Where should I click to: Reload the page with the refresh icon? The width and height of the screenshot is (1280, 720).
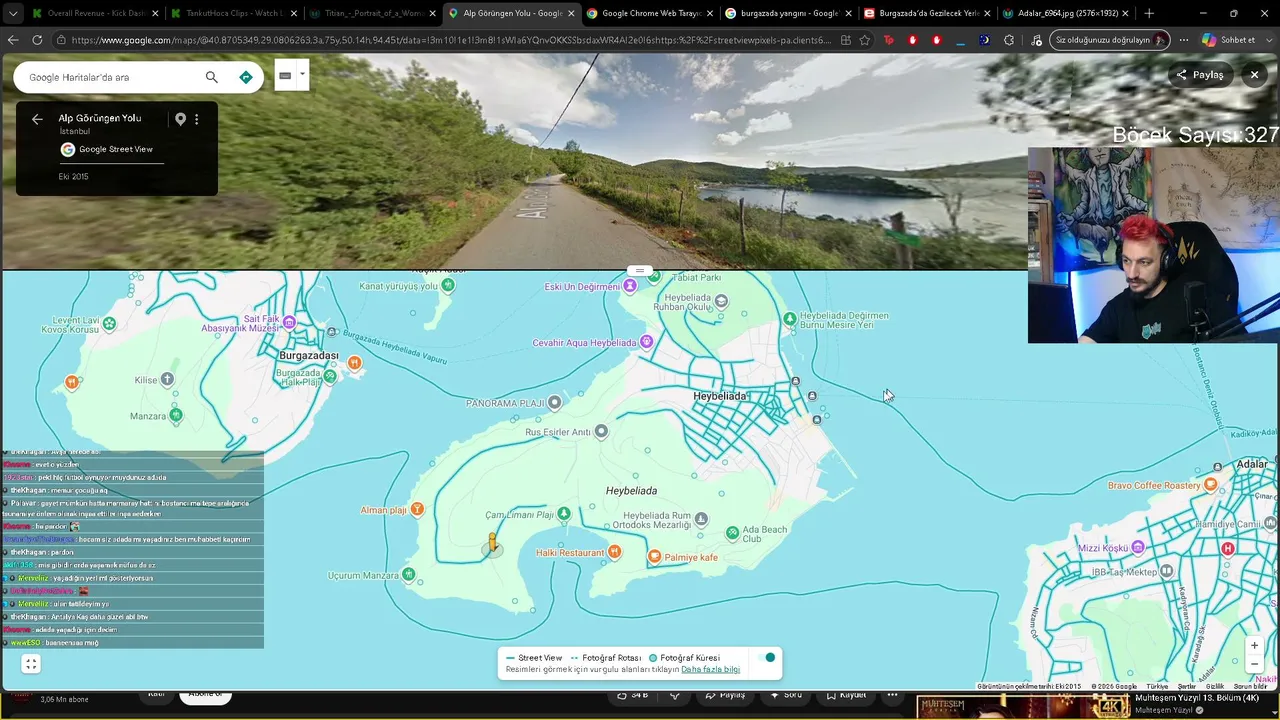click(x=37, y=40)
